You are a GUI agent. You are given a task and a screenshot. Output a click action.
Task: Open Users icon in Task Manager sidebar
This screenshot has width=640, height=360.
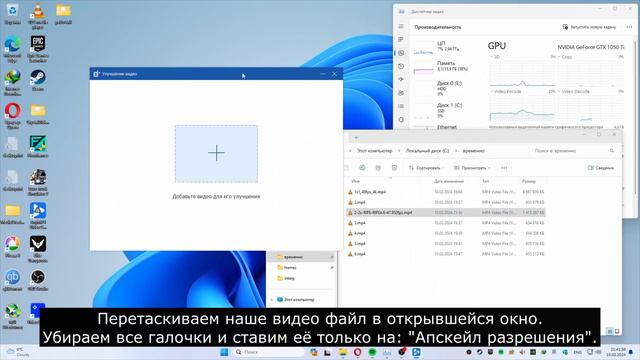click(401, 93)
